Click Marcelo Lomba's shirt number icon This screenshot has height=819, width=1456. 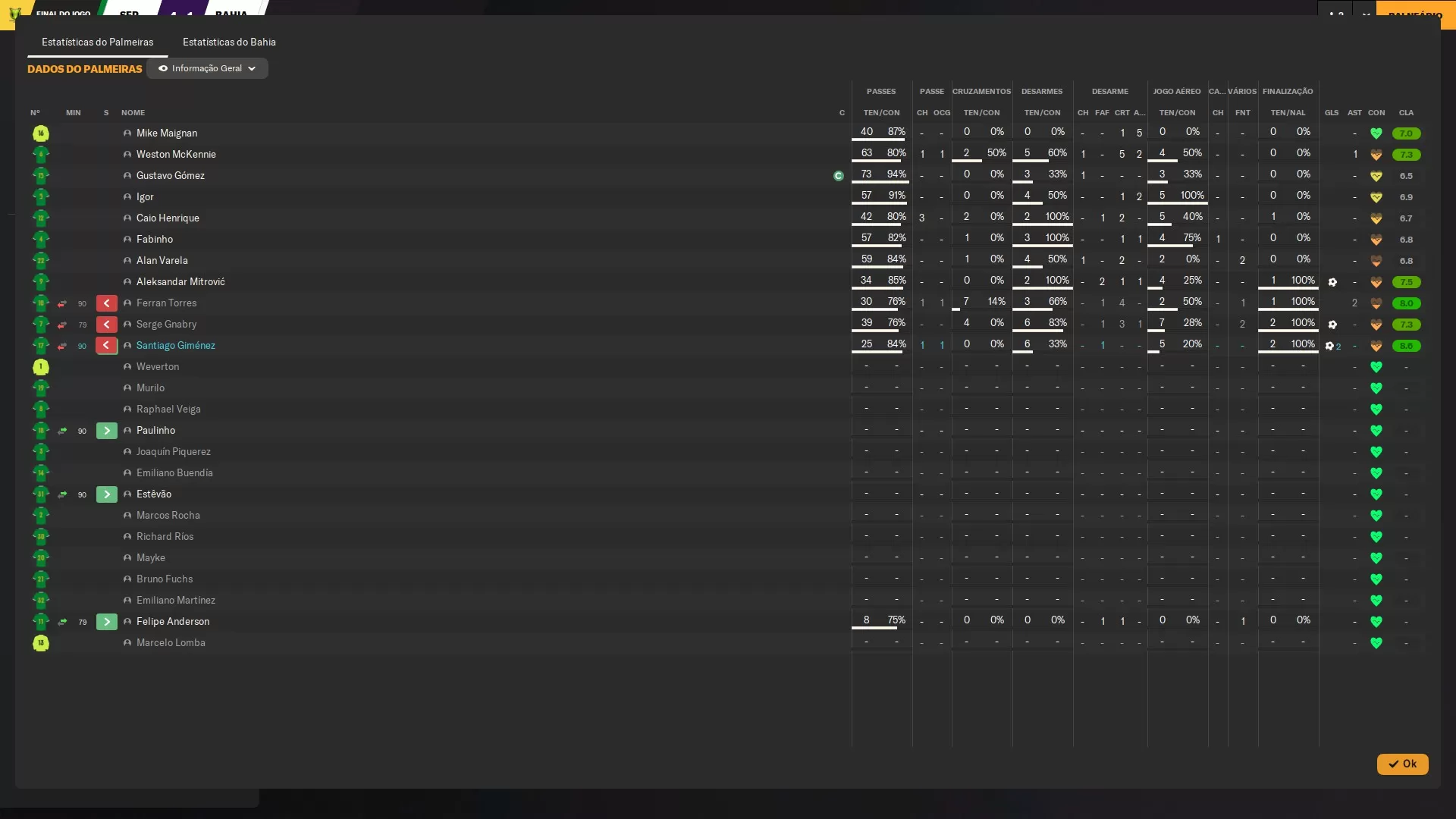41,643
